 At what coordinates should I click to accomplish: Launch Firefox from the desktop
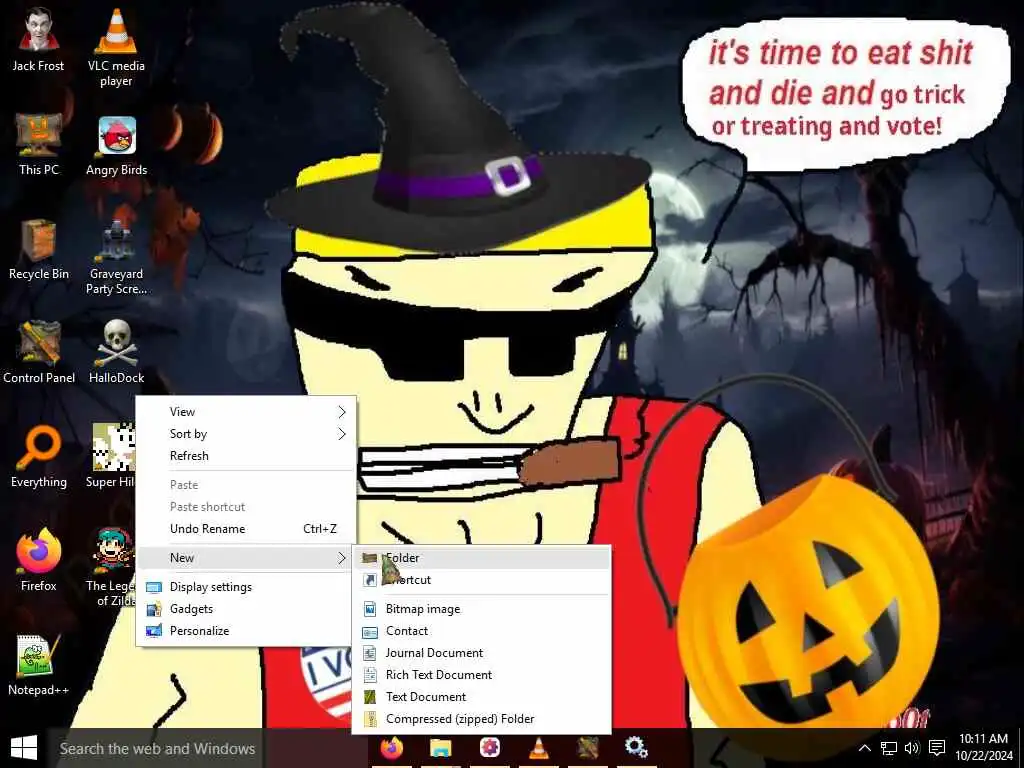coord(39,560)
